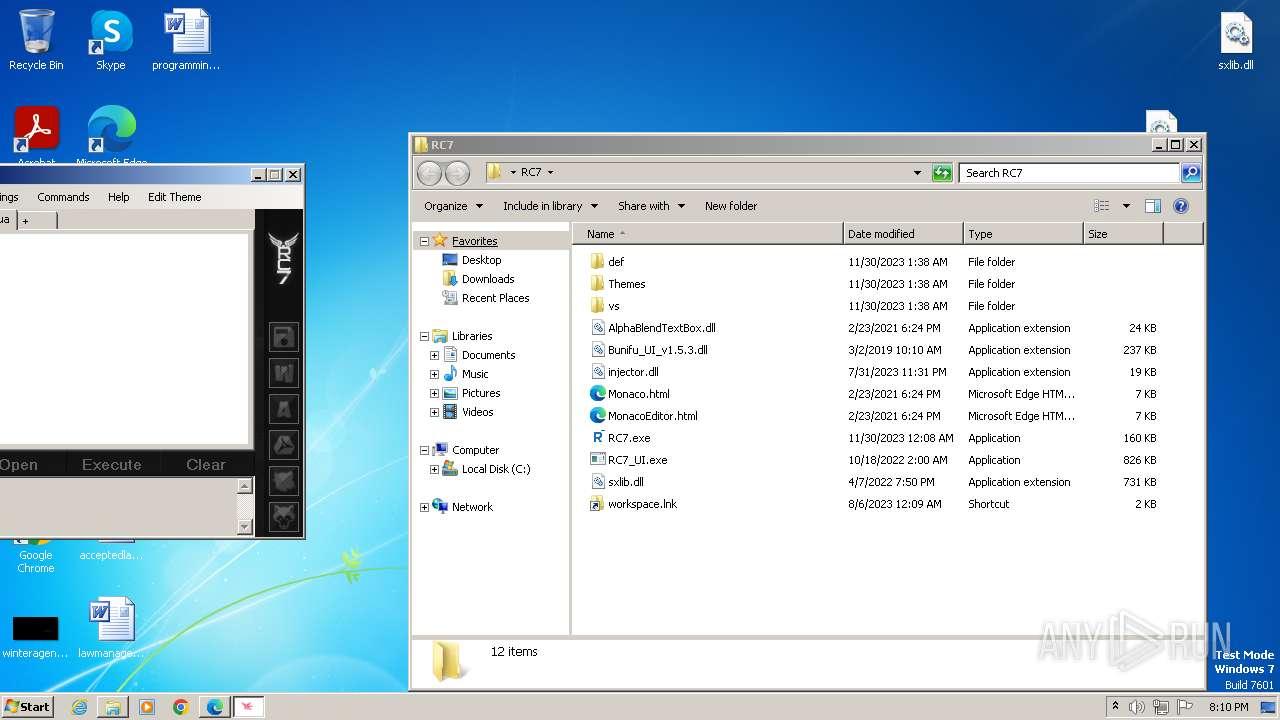This screenshot has width=1280, height=720.
Task: Click the Action Center flag tray icon
Action: 1185,707
